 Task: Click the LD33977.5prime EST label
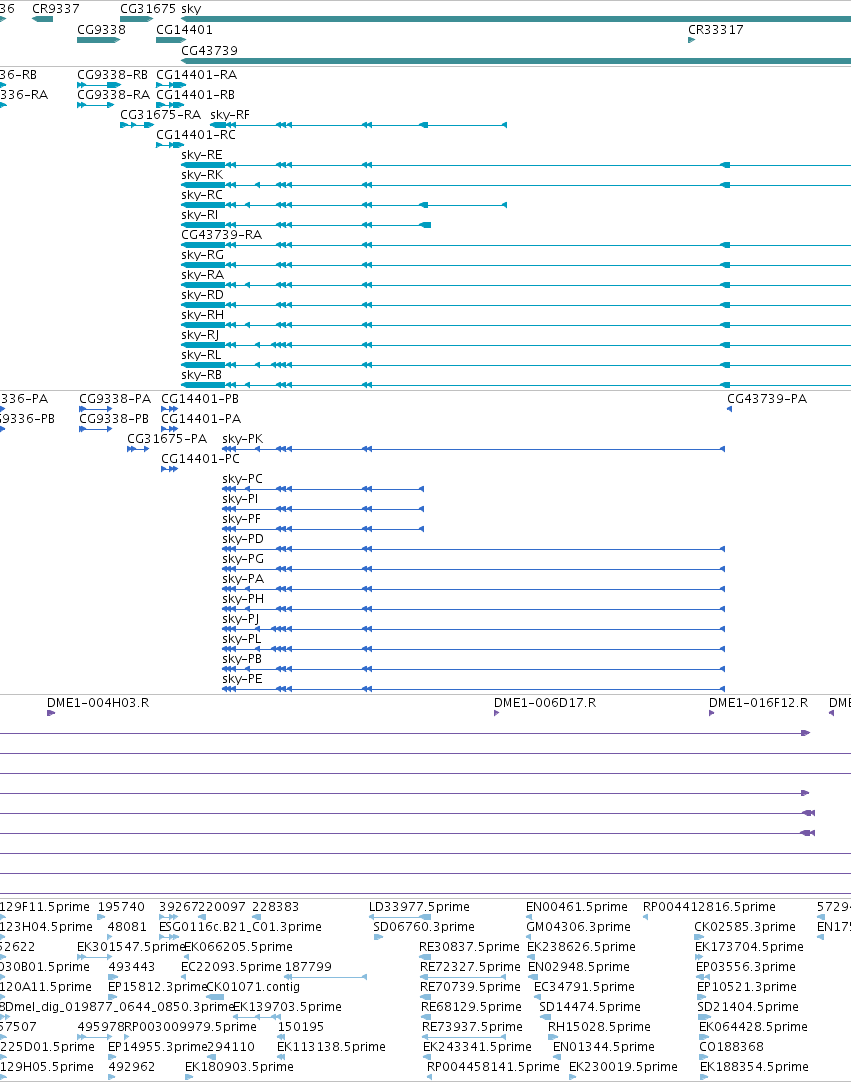click(x=419, y=906)
